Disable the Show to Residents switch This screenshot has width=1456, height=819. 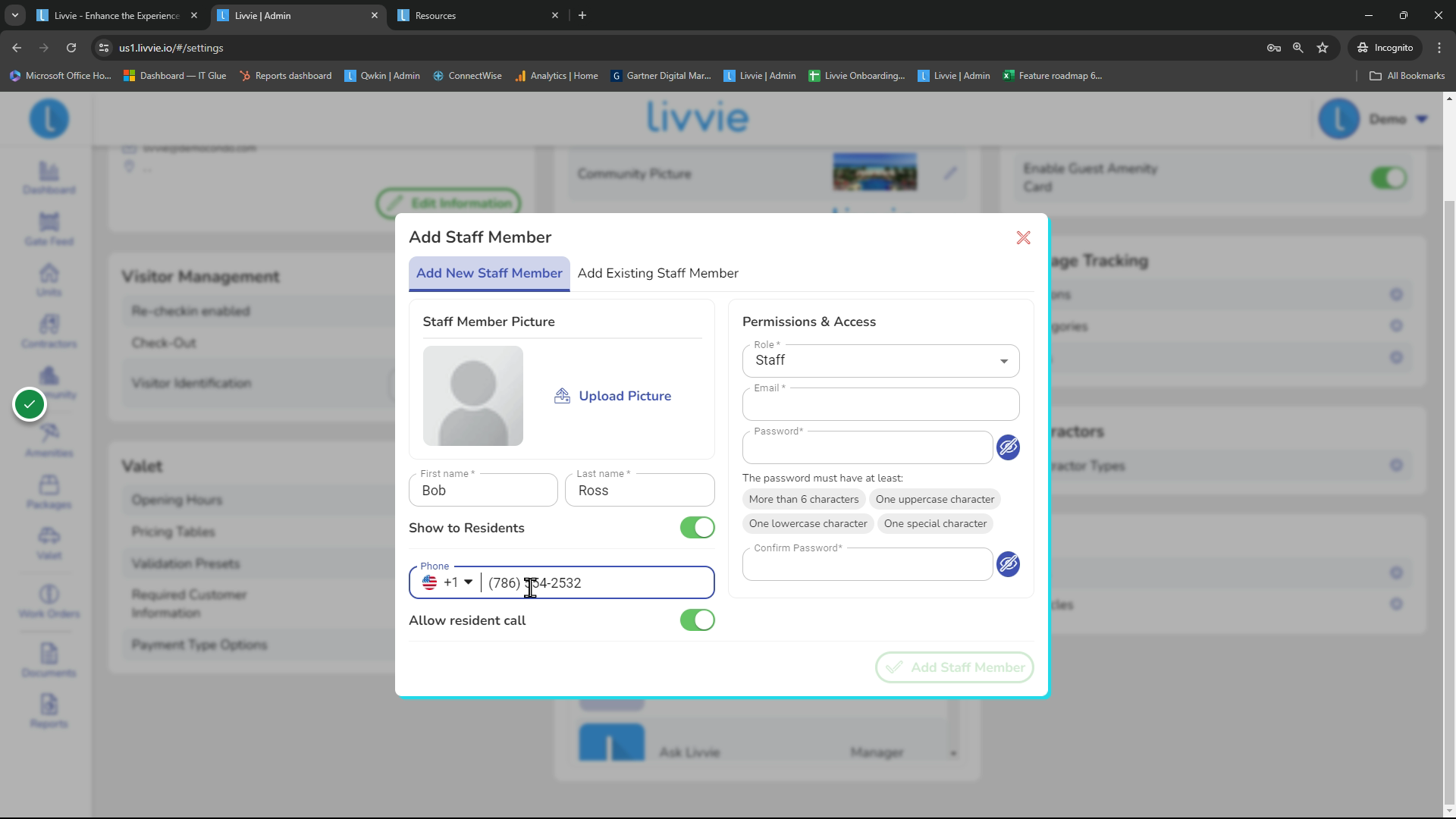(697, 528)
